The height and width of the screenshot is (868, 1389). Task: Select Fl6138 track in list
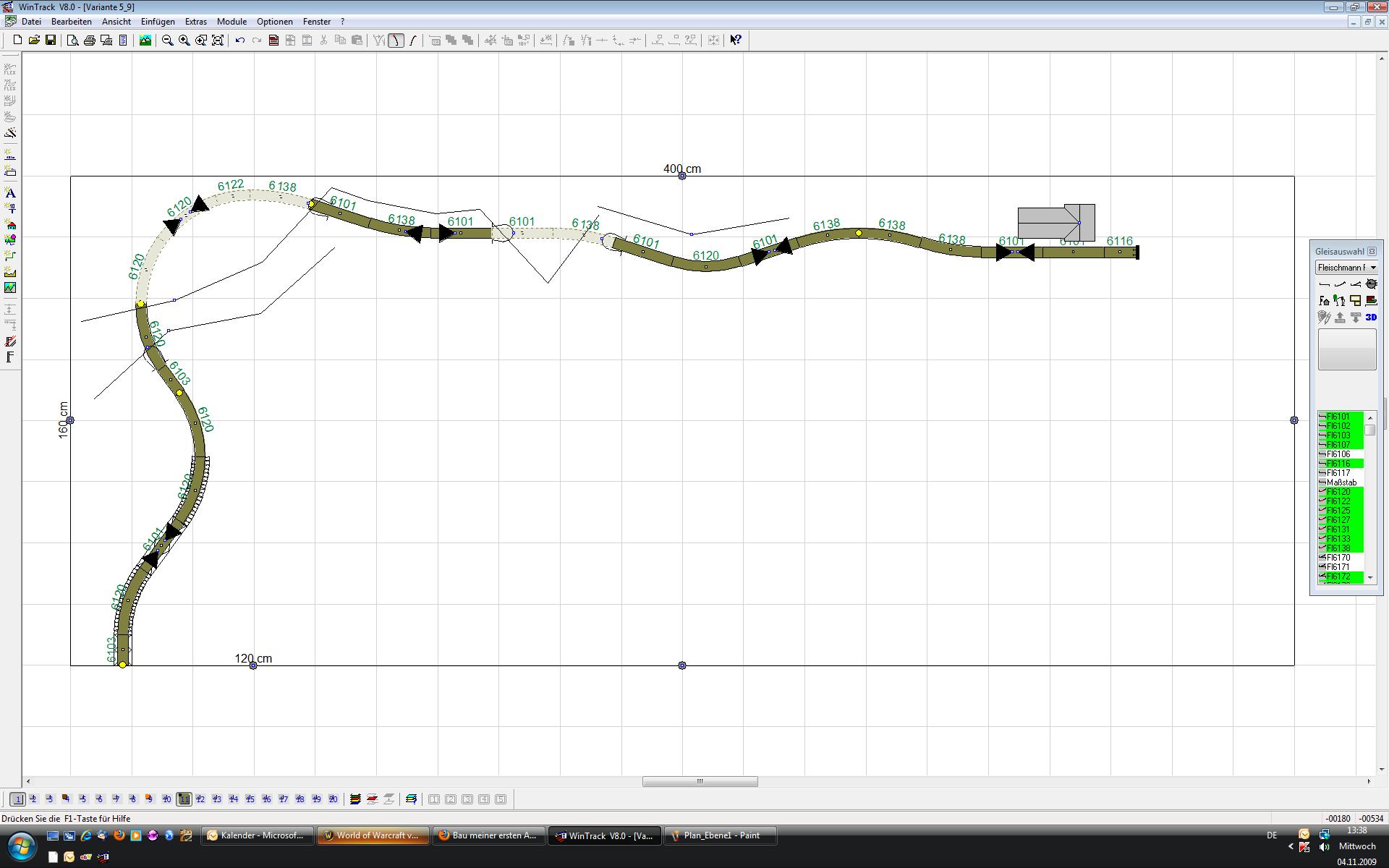pos(1338,548)
